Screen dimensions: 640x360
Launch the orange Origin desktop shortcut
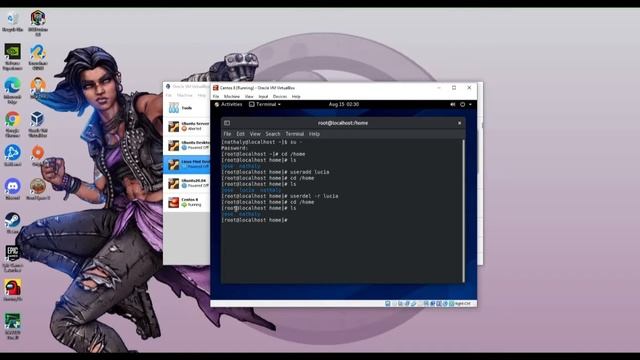click(x=38, y=155)
